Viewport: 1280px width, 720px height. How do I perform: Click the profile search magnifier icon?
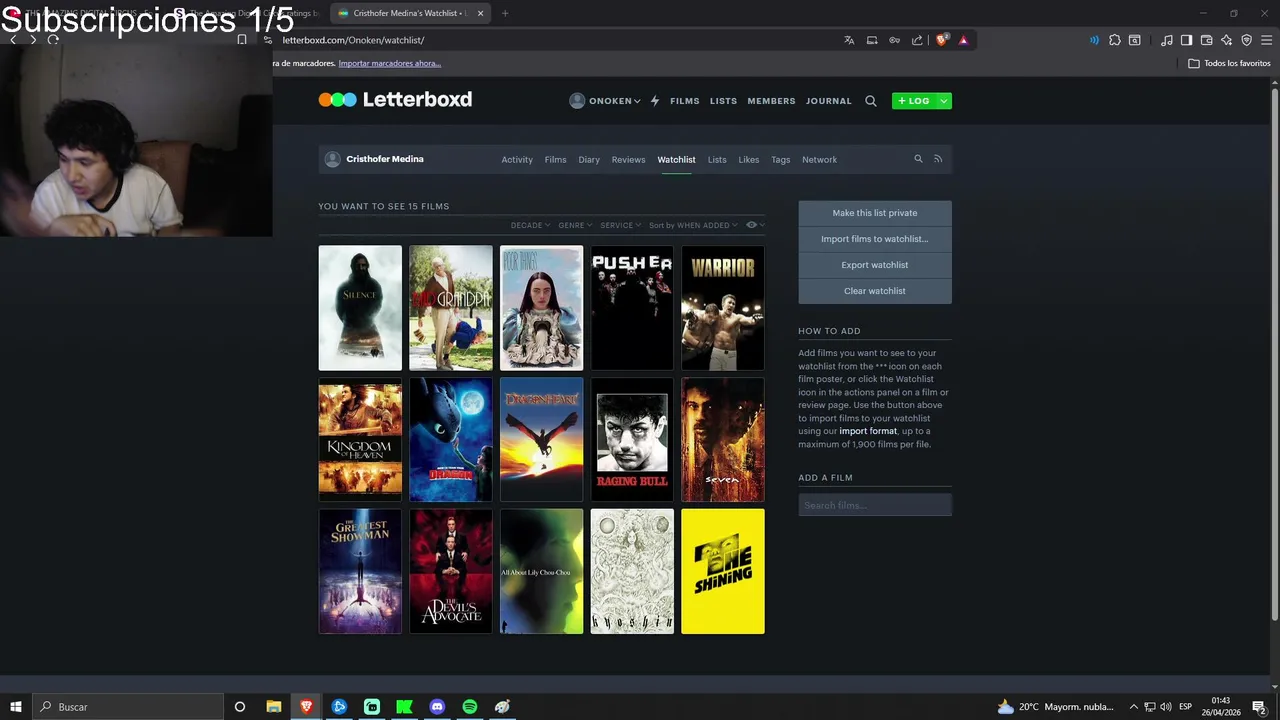[x=918, y=159]
